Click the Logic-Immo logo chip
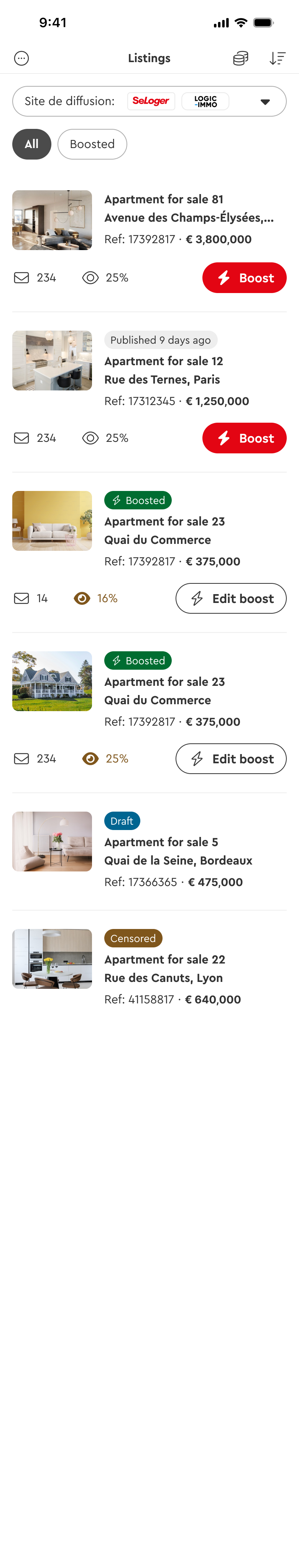This screenshot has height=1568, width=299. [x=205, y=101]
